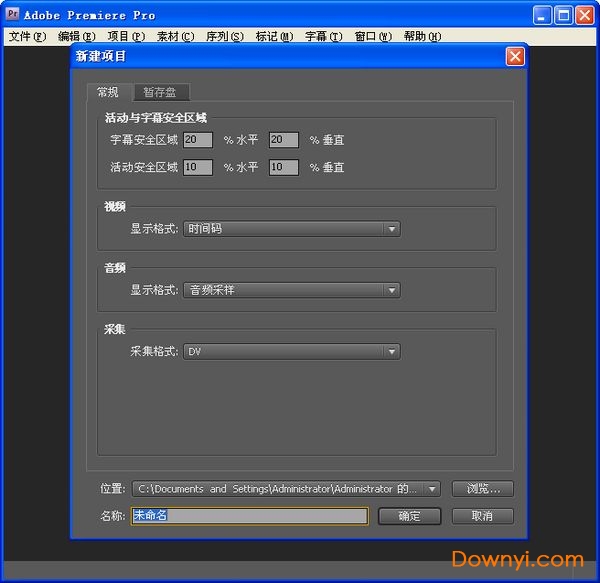Open the 文件(F) menu
Image resolution: width=600 pixels, height=583 pixels.
pos(28,36)
